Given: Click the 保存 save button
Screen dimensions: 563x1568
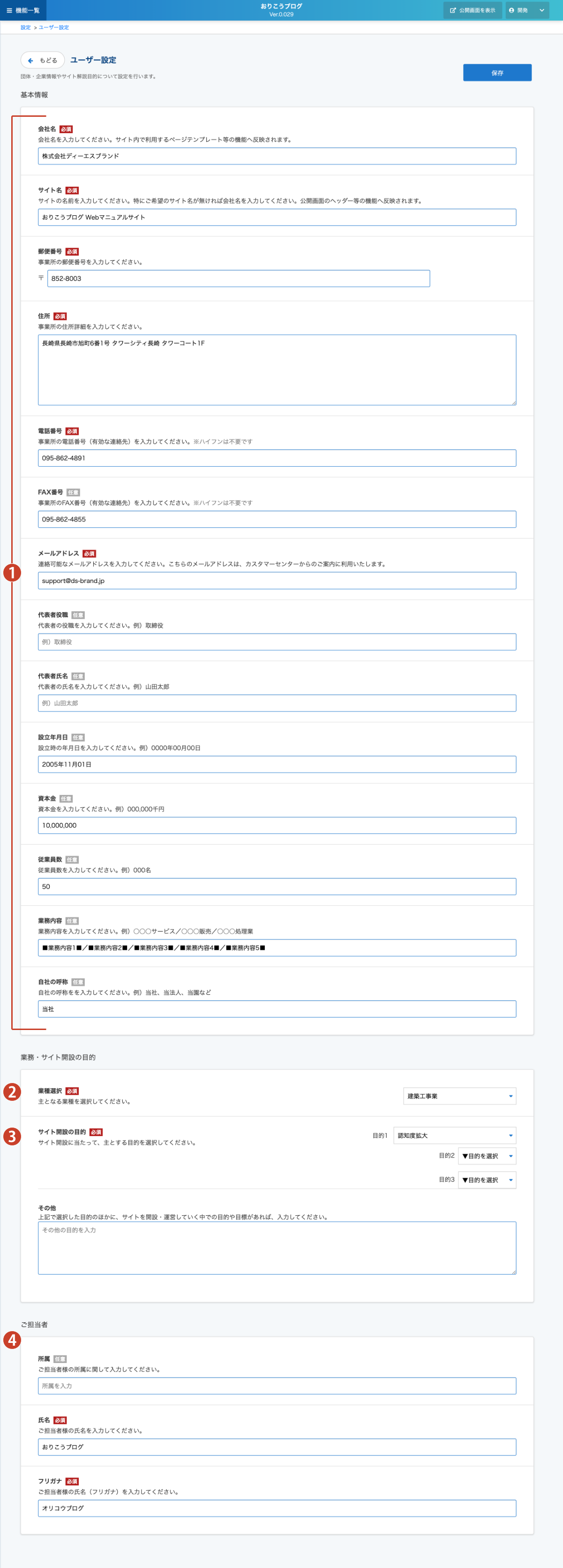Looking at the screenshot, I should (x=496, y=73).
